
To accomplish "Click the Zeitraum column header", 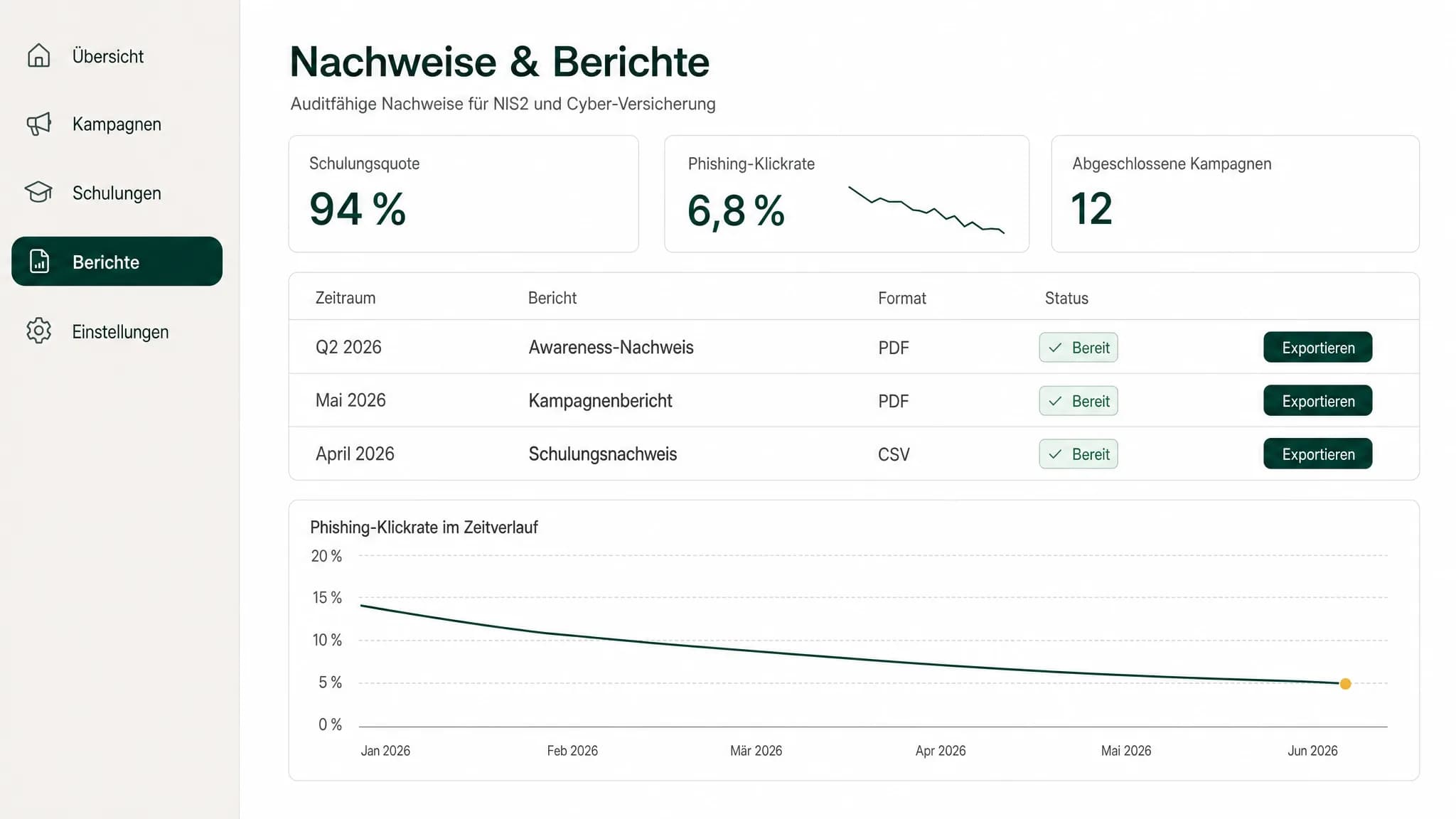I will [x=346, y=298].
